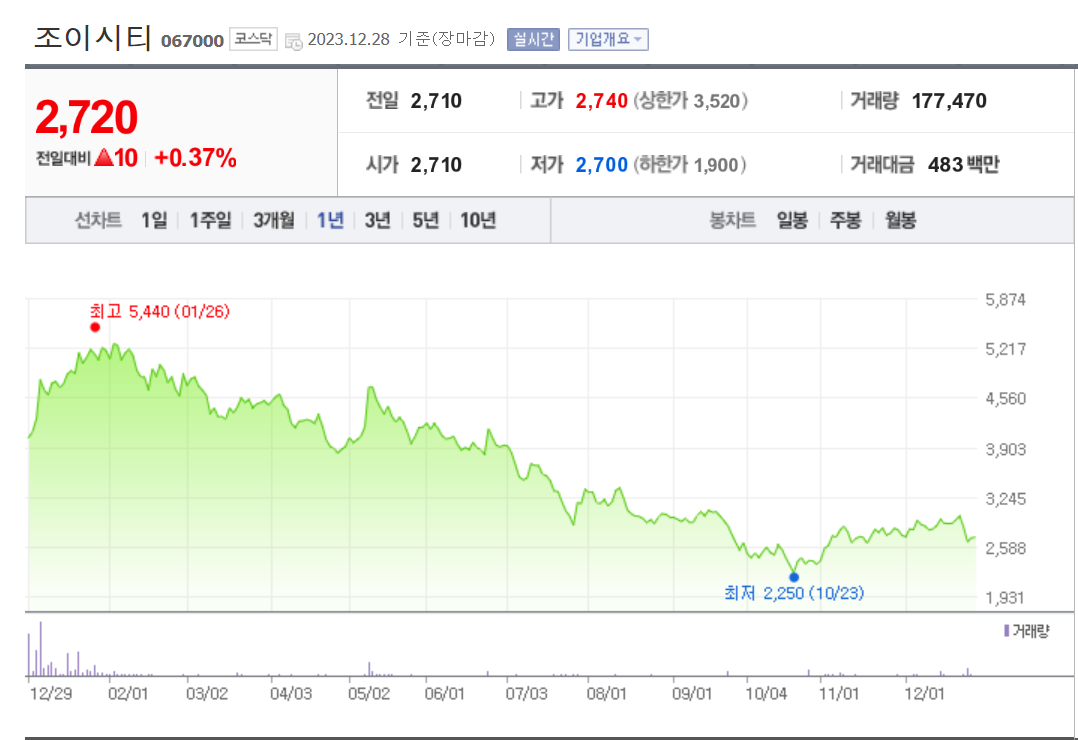The height and width of the screenshot is (740, 1078).
Task: Click the 조이시티 stock name title
Action: pos(93,37)
